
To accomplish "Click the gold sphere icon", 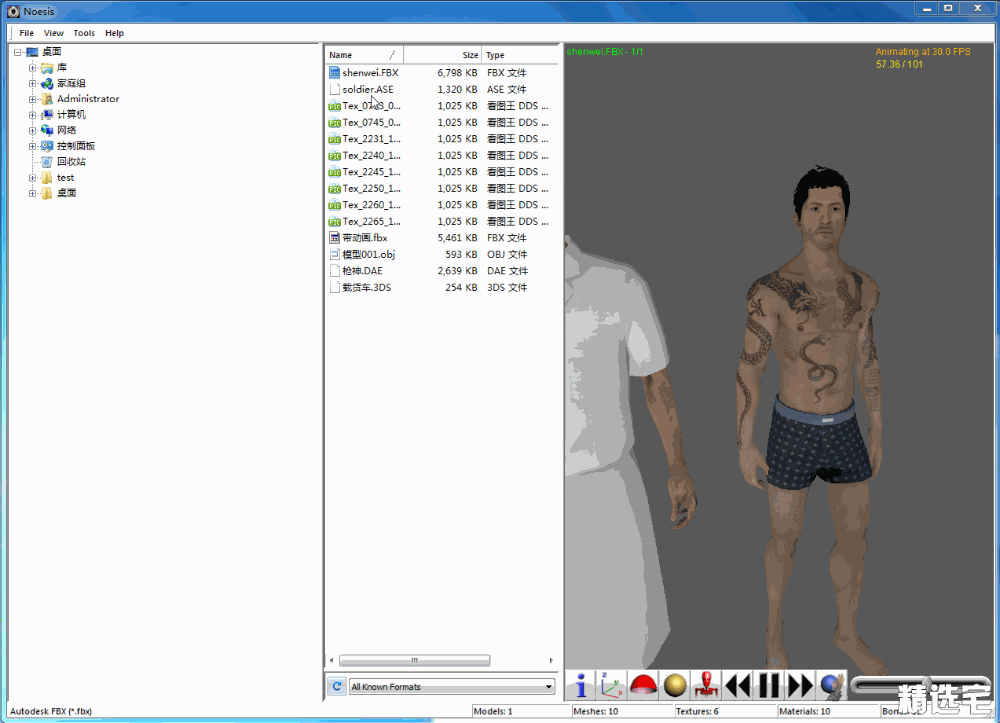I will tap(675, 685).
